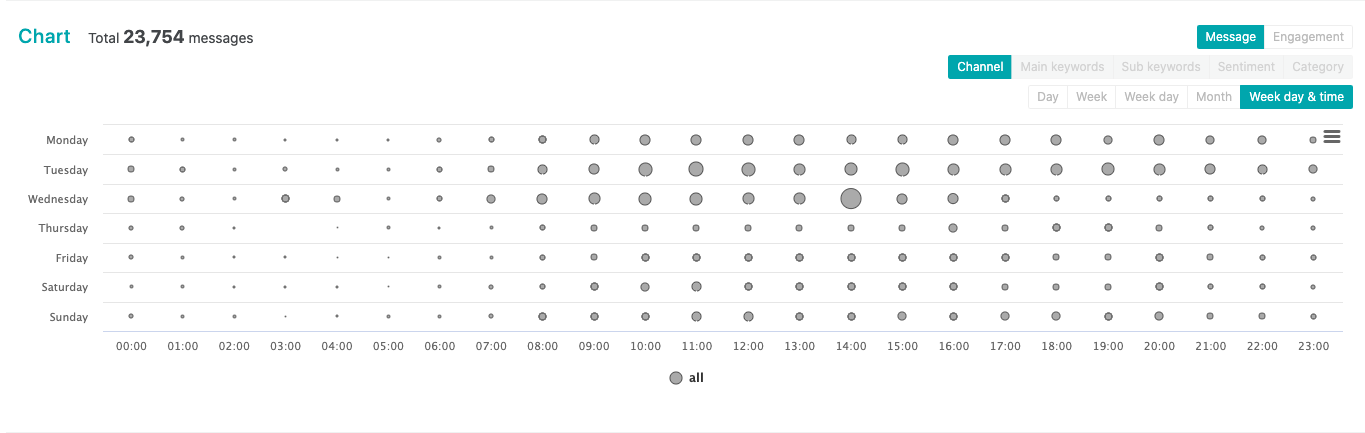Group chart by Month
Viewport: 1365px width, 433px height.
(1213, 97)
